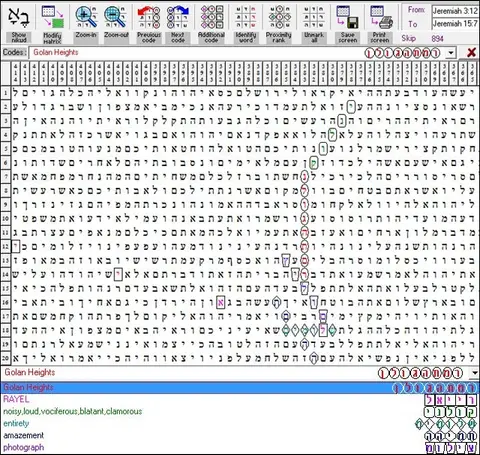This screenshot has height=455, width=480.
Task: Click the Show nikud icon
Action: tap(19, 17)
